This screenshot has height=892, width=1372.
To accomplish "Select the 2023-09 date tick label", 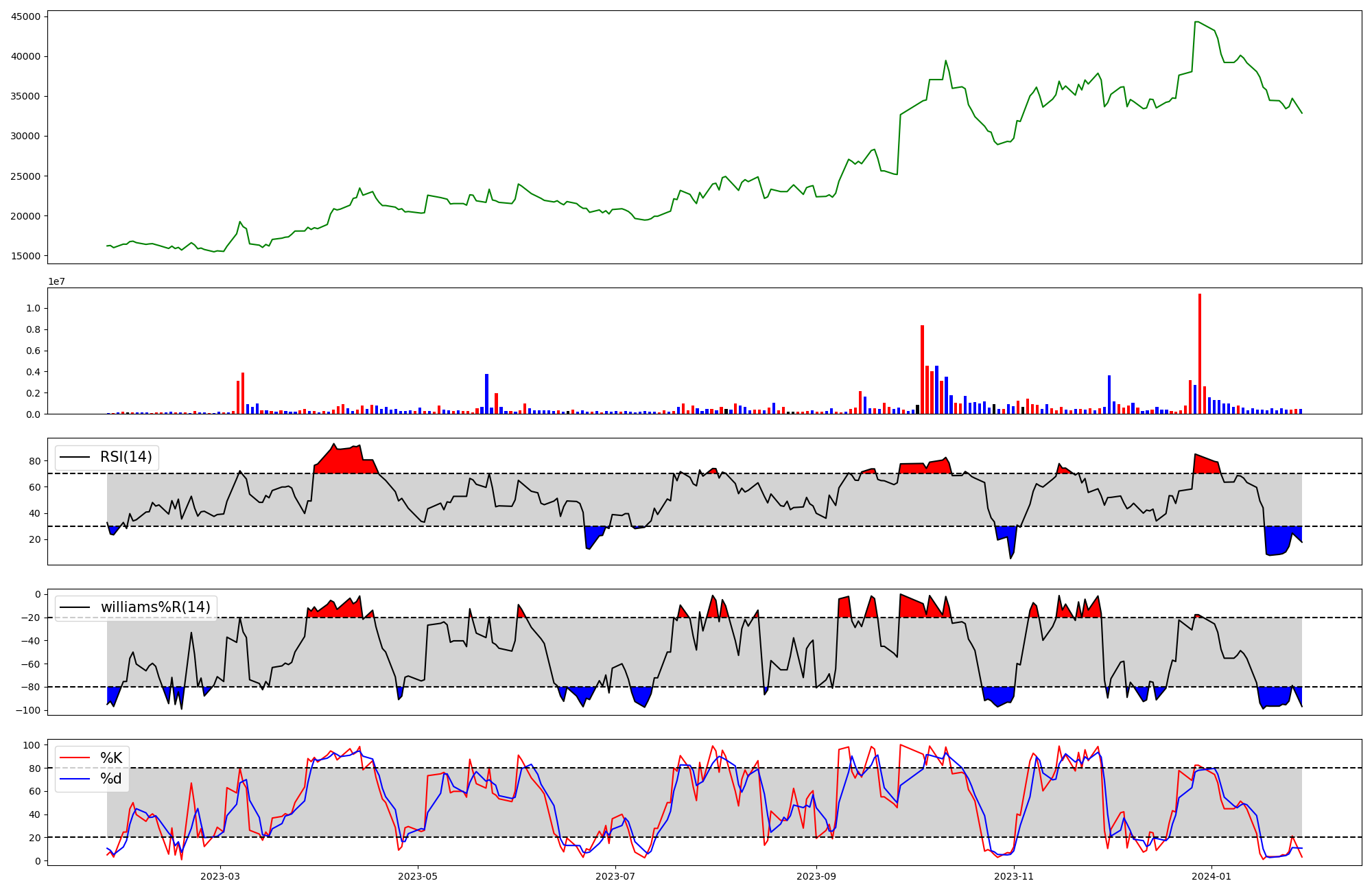I will [x=816, y=876].
